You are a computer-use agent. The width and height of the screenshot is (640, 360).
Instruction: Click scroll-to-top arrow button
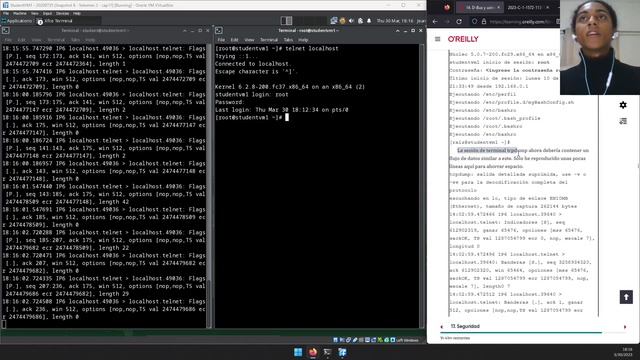click(x=626, y=297)
